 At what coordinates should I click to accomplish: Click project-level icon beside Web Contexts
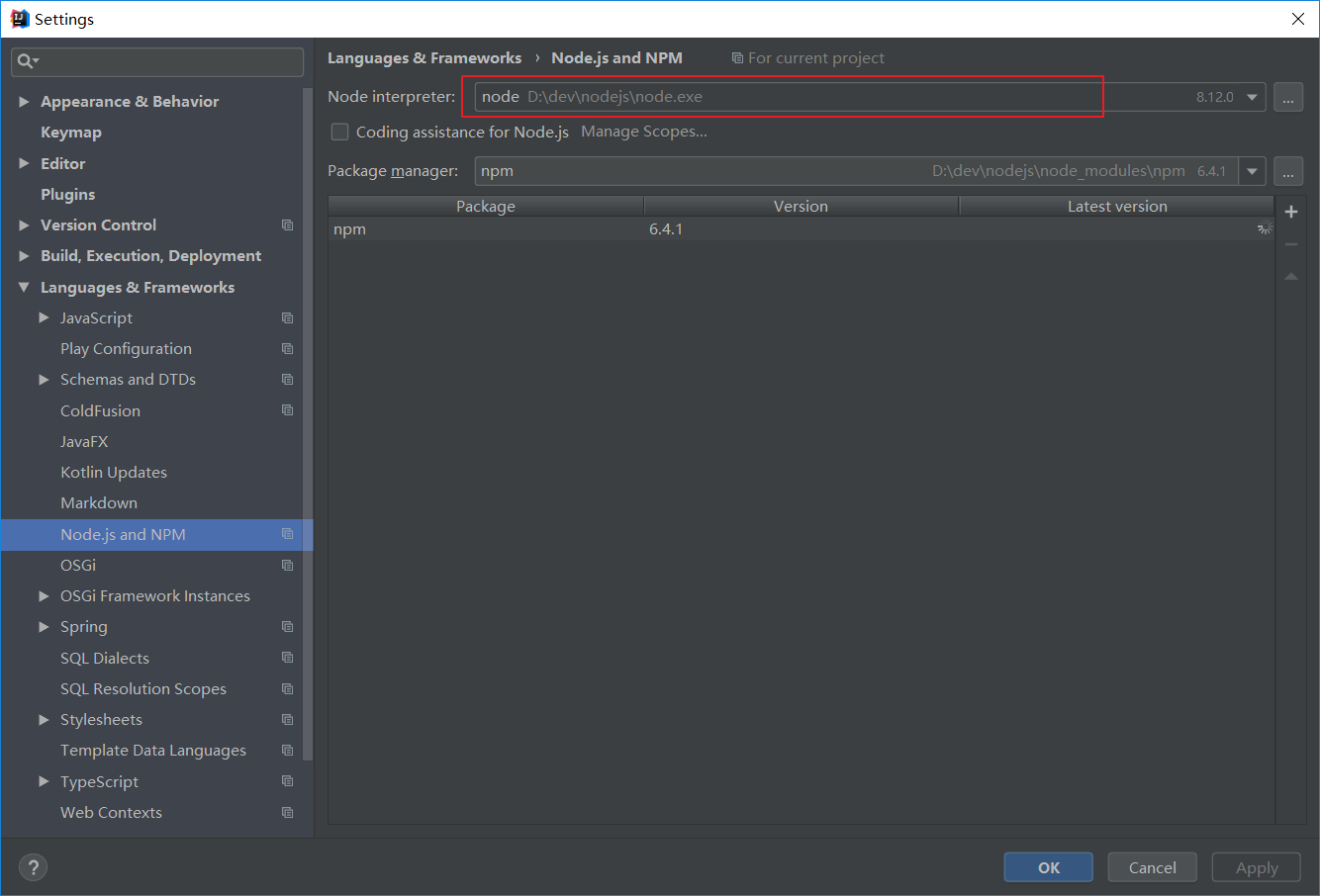point(287,813)
